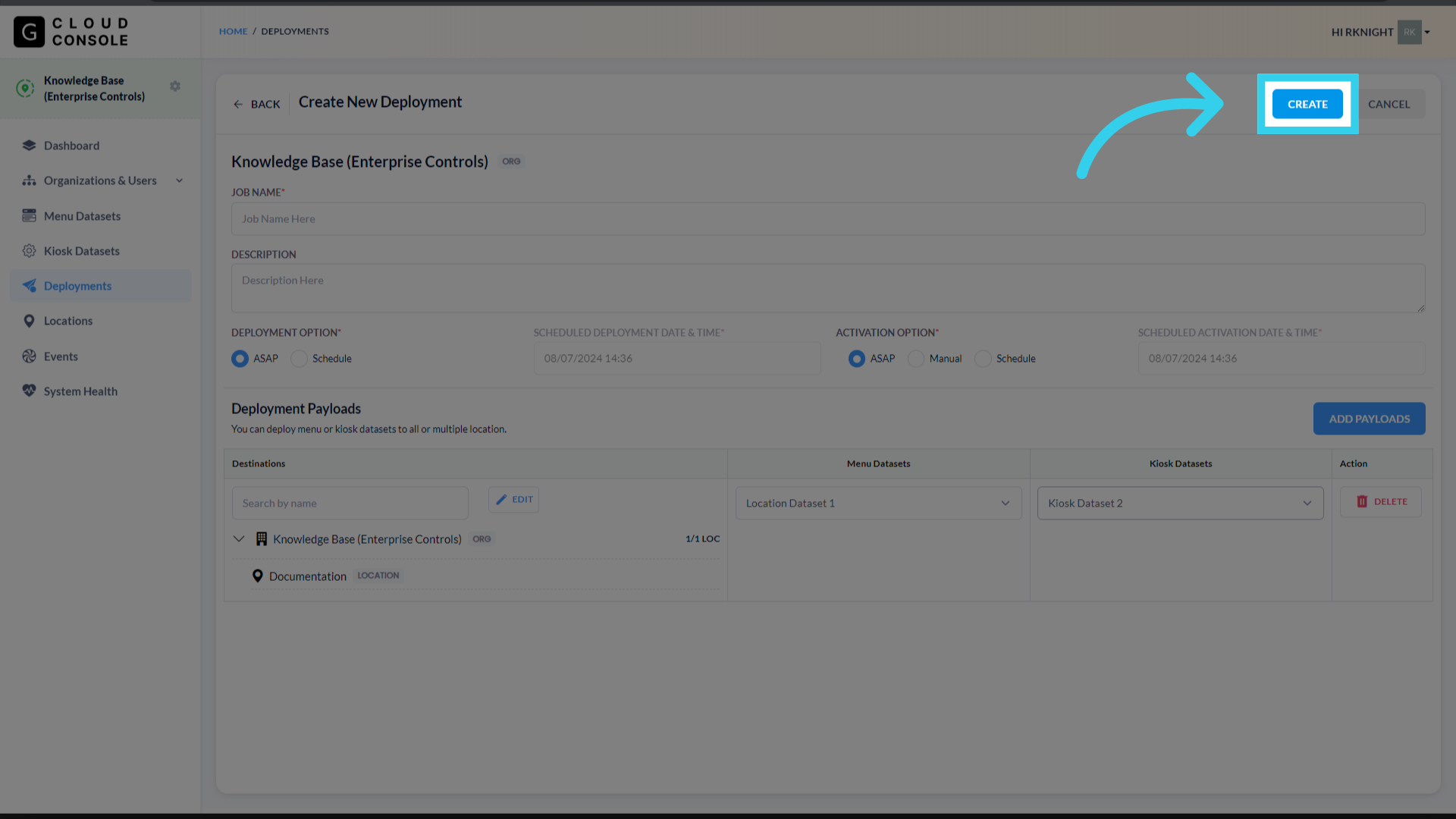Select Schedule deployment option
The image size is (1456, 819).
click(x=300, y=359)
